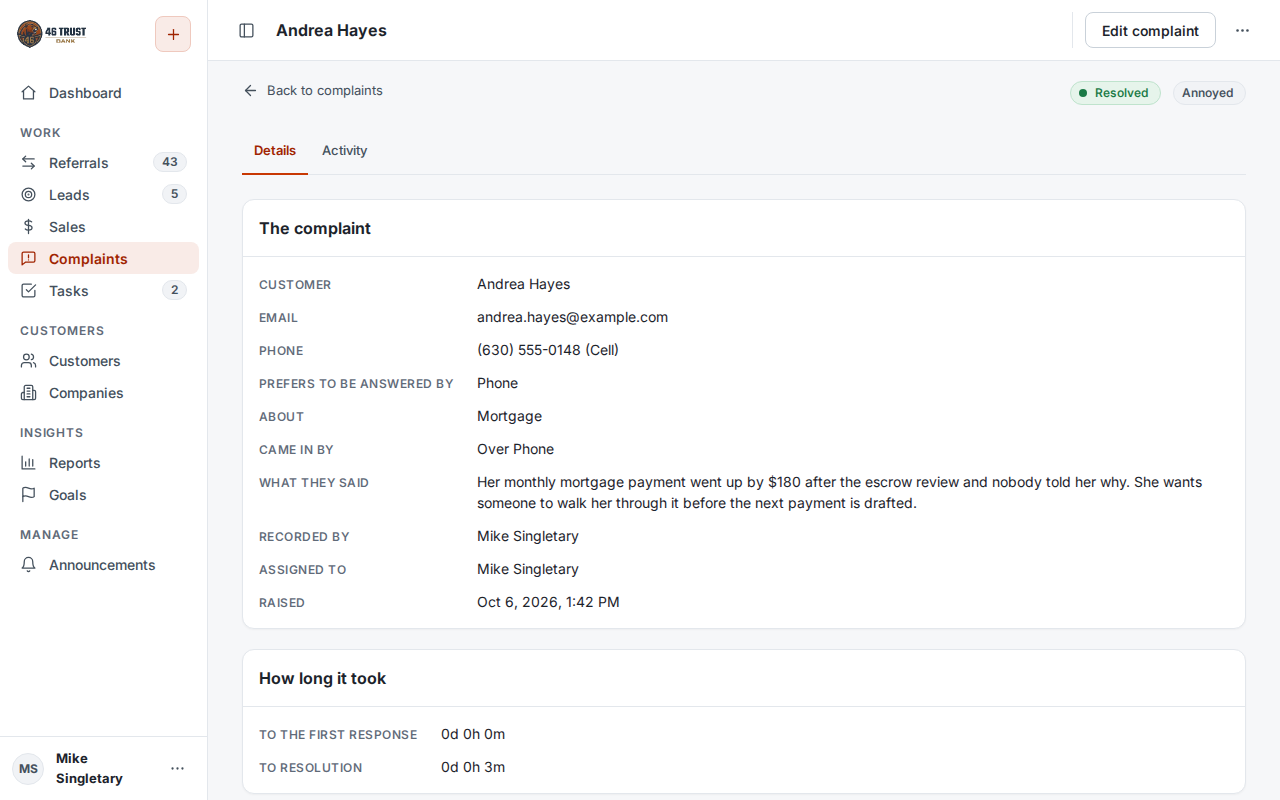The width and height of the screenshot is (1280, 800).
Task: Open the more options menu beside Edit complaint
Action: point(1242,31)
